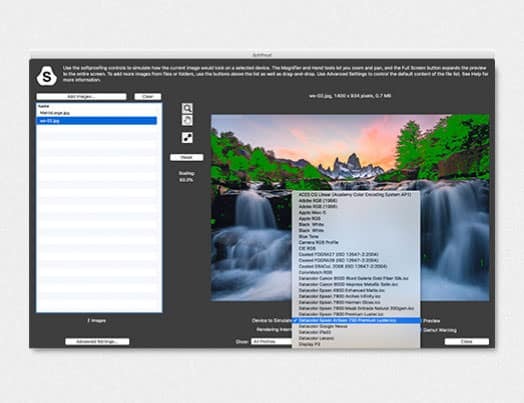The width and height of the screenshot is (524, 403).
Task: Reset the preview scaling
Action: (x=186, y=157)
